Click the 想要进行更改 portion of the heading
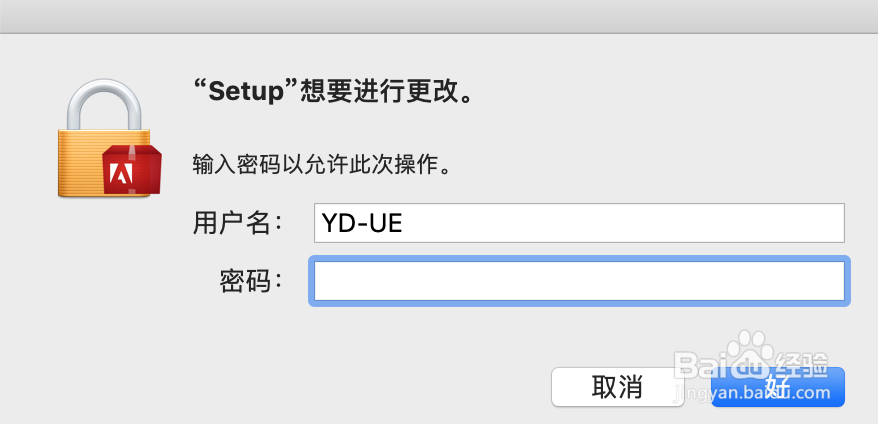The width and height of the screenshot is (878, 424). (x=380, y=91)
